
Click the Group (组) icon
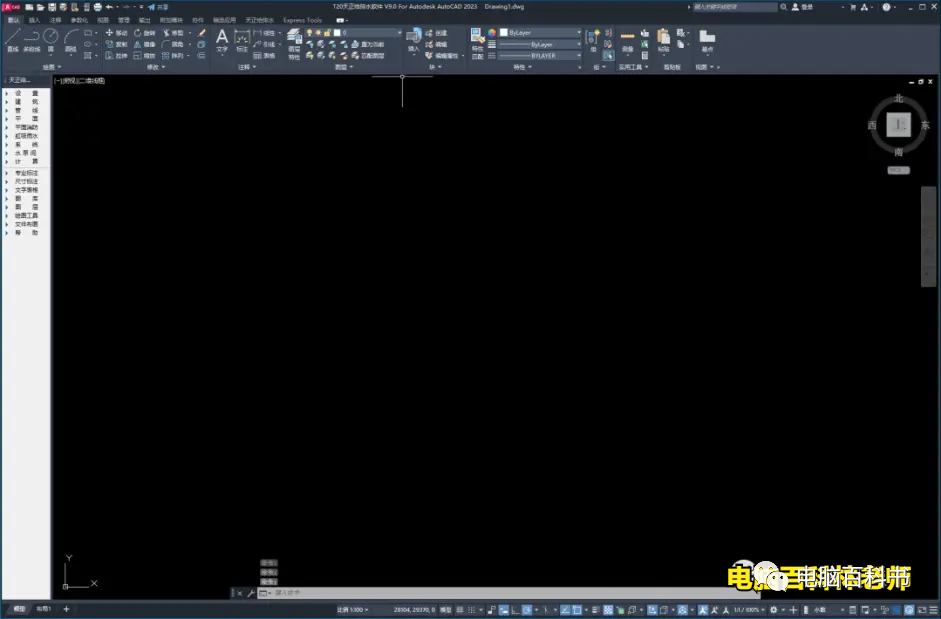pos(593,40)
